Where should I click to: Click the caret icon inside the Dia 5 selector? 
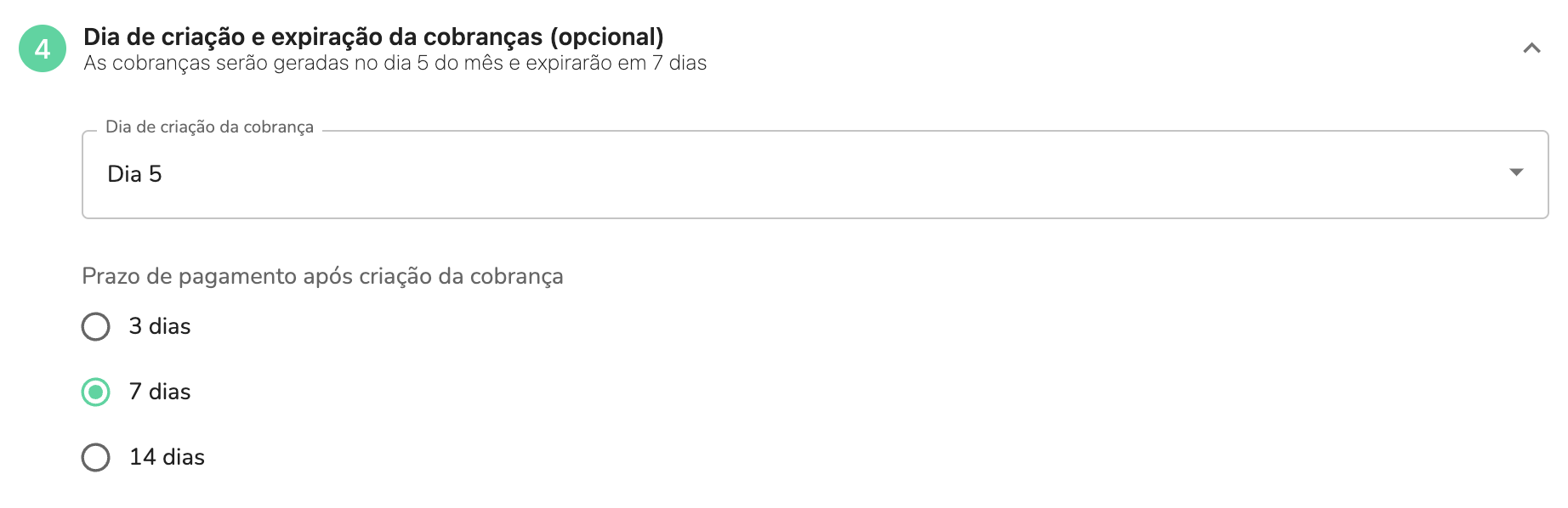click(x=1517, y=174)
